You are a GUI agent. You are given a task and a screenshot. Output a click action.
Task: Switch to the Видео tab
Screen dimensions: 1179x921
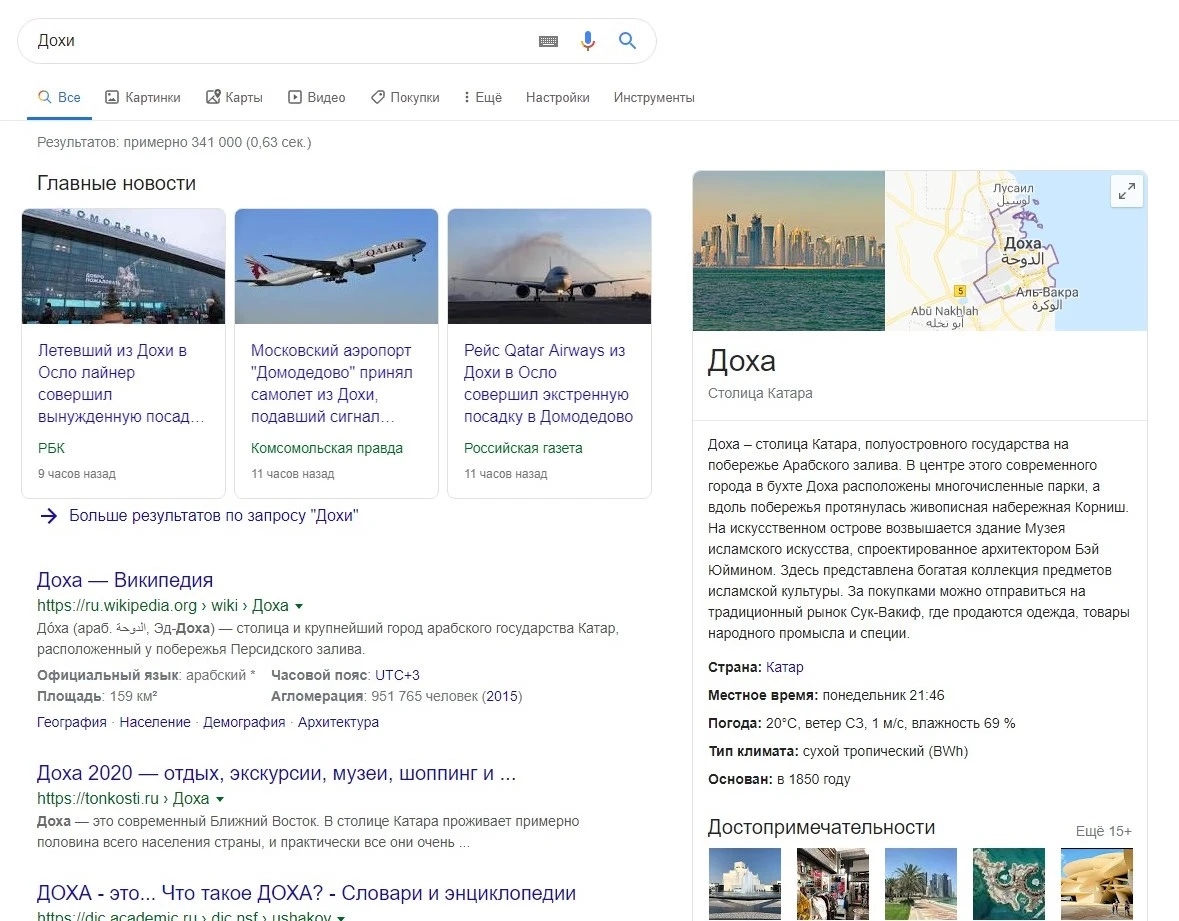(x=317, y=97)
